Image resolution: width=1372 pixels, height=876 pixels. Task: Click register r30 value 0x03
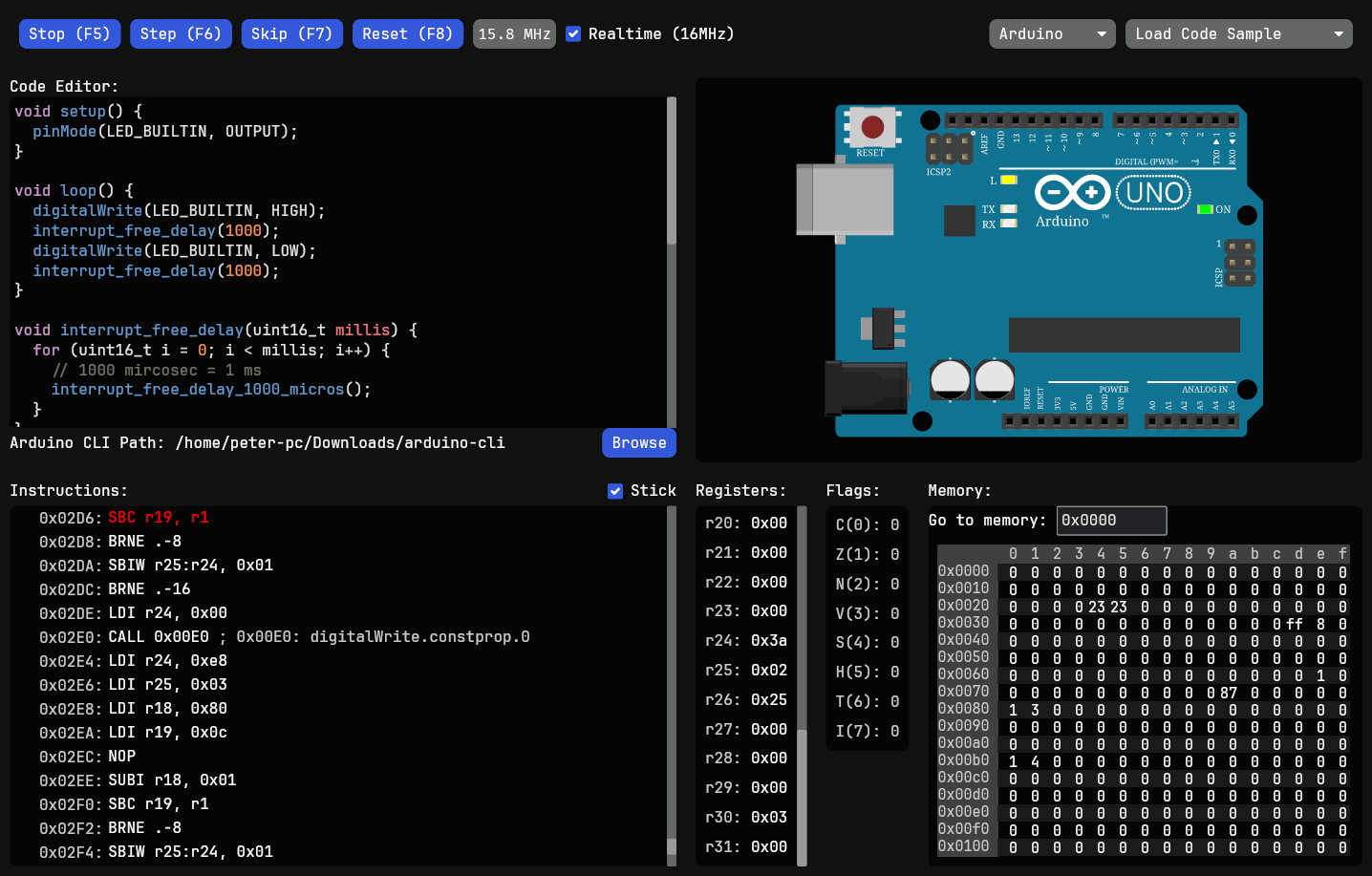769,818
